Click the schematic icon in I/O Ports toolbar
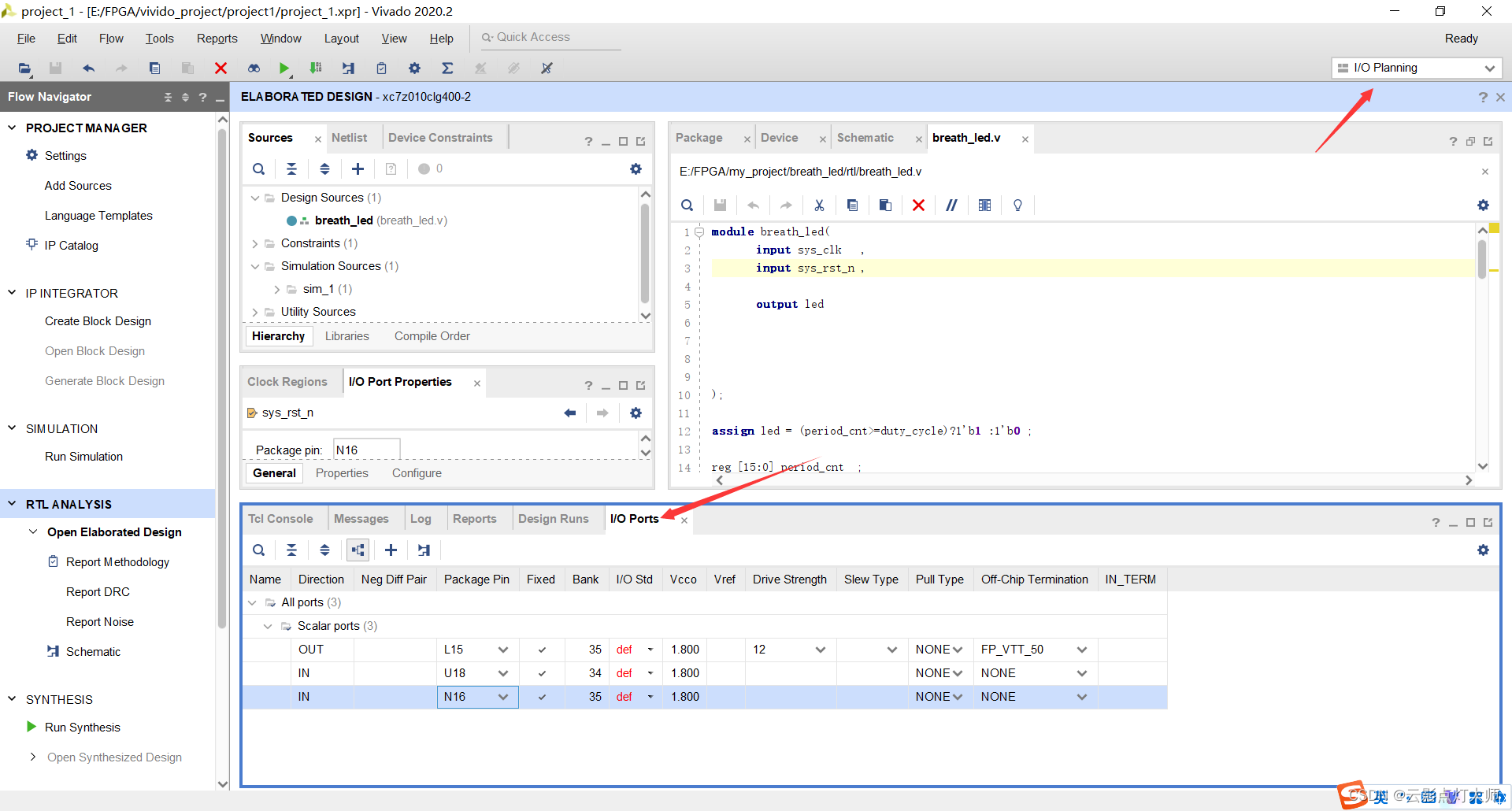The width and height of the screenshot is (1512, 811). 424,550
